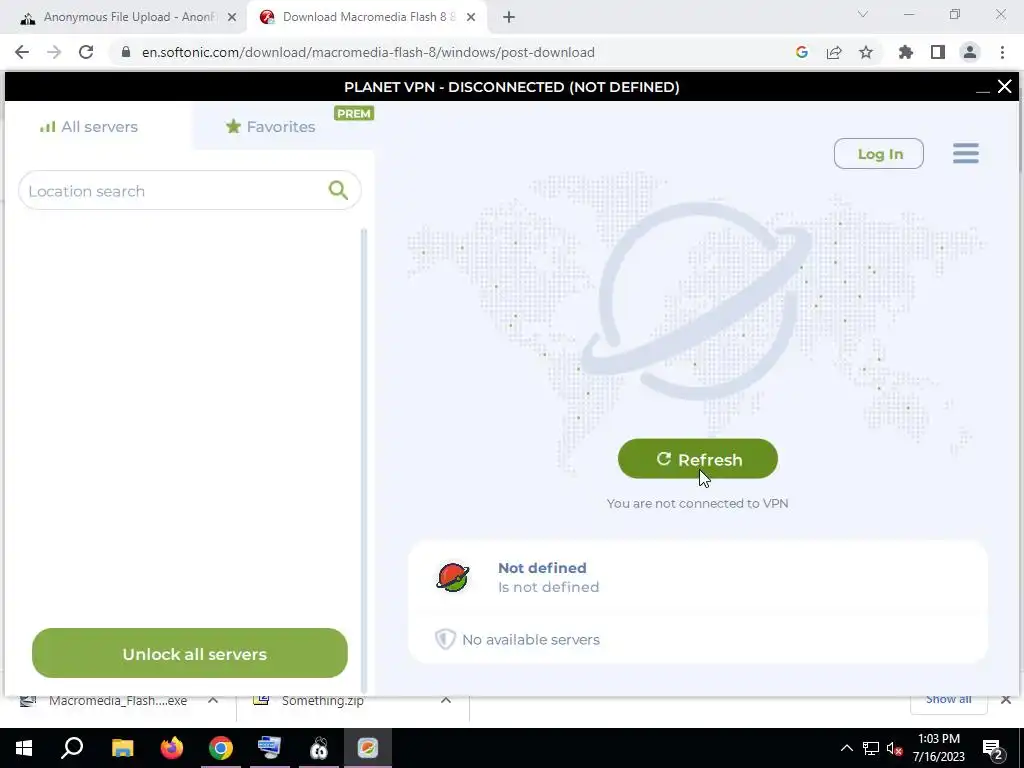The height and width of the screenshot is (768, 1024).
Task: Select the Download Macromedia Flash 8 tab
Action: point(368,17)
